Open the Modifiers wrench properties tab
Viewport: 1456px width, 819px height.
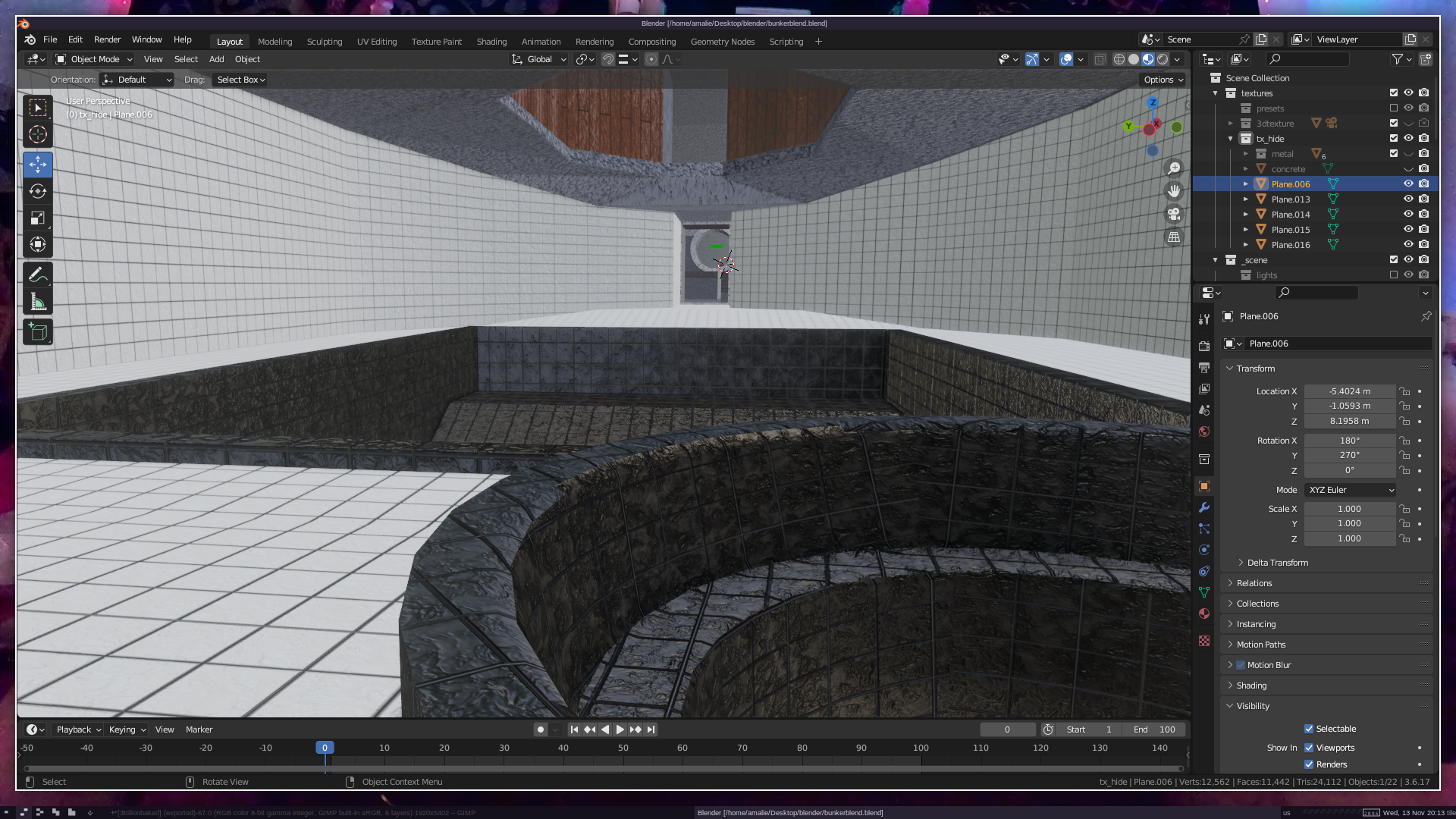click(x=1204, y=507)
